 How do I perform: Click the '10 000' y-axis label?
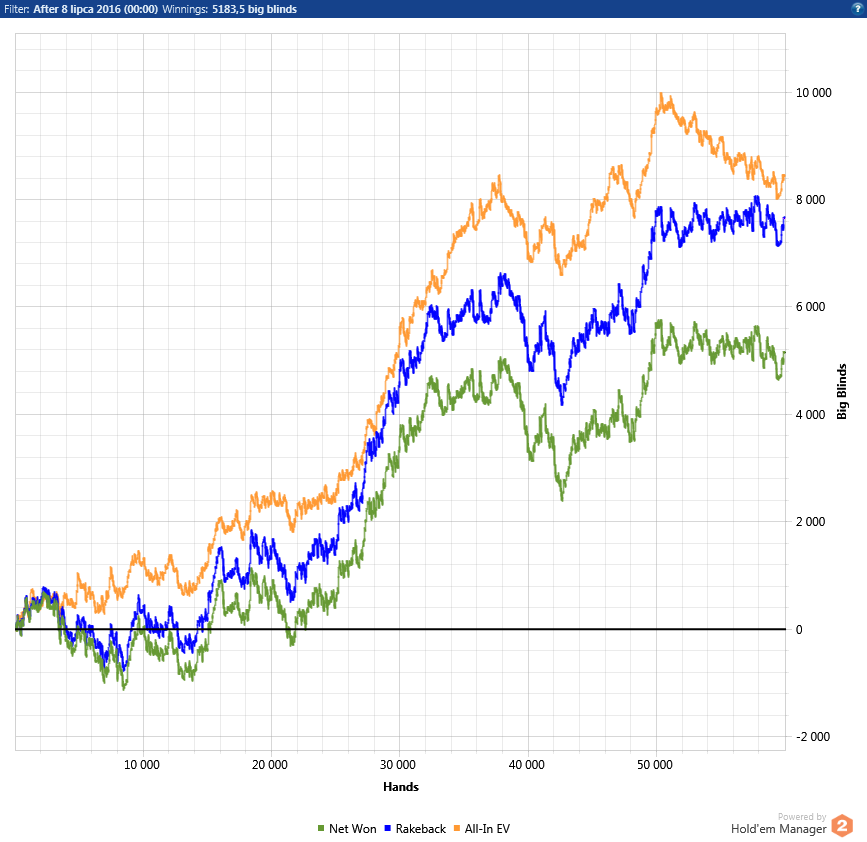point(813,92)
